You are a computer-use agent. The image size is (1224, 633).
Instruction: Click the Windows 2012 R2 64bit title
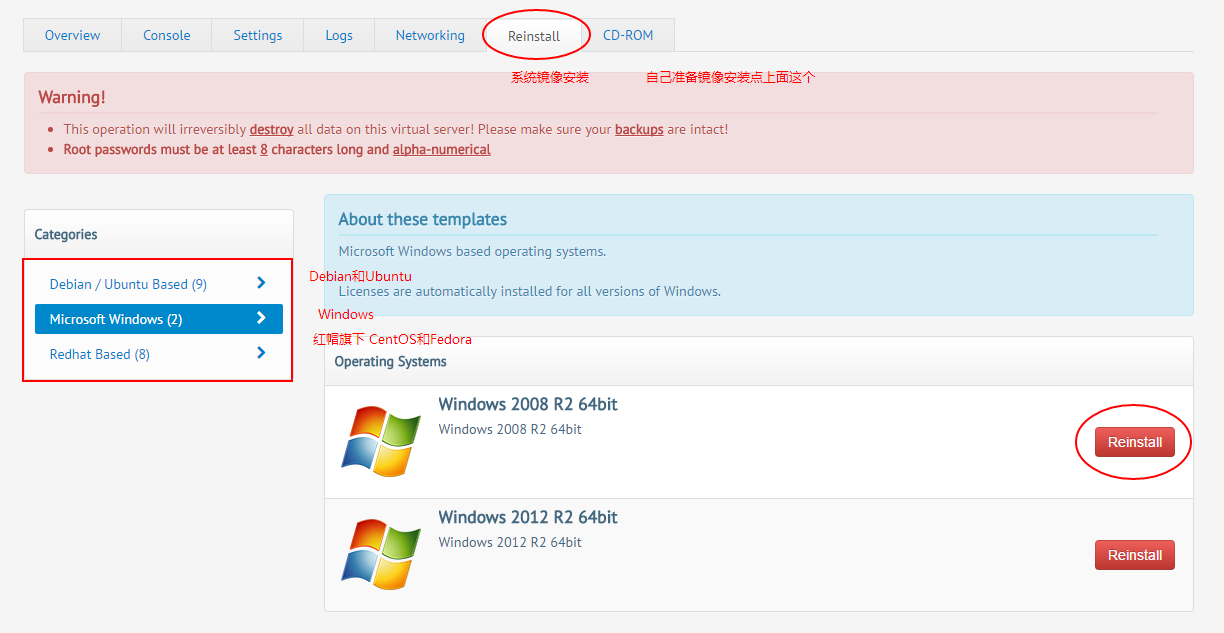click(x=528, y=518)
